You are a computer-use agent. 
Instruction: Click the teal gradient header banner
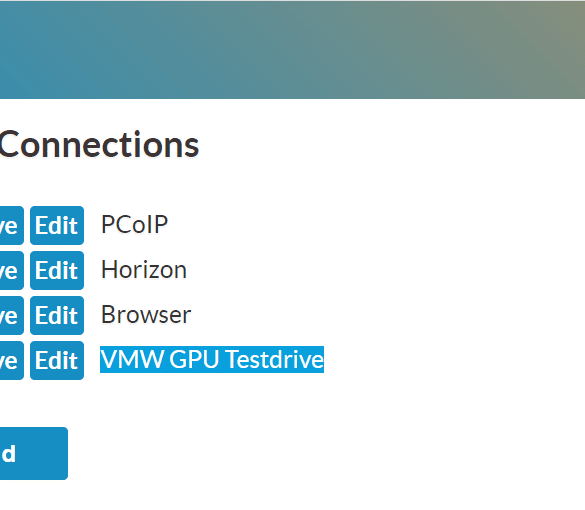[x=292, y=49]
